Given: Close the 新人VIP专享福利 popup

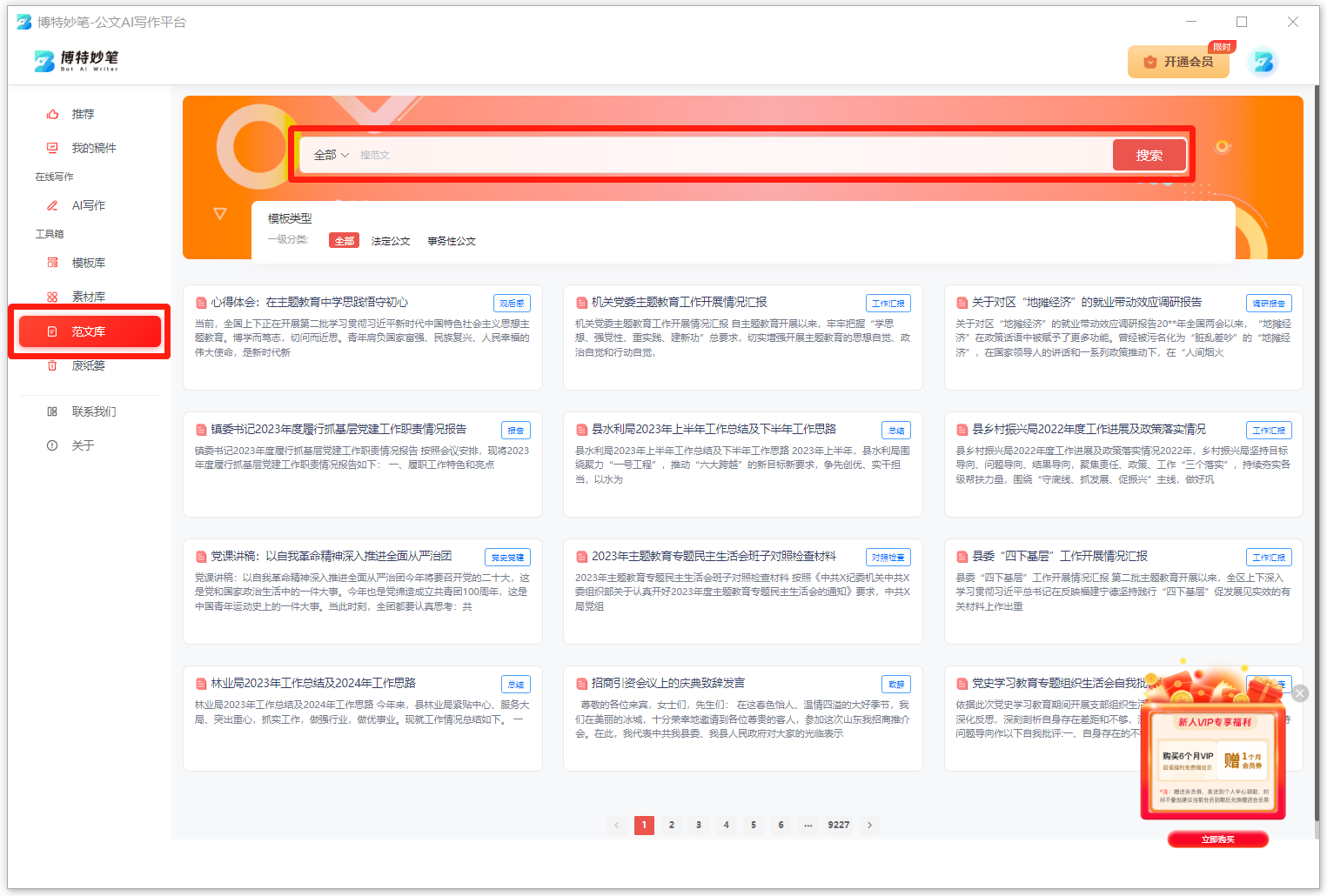Looking at the screenshot, I should (x=1300, y=692).
